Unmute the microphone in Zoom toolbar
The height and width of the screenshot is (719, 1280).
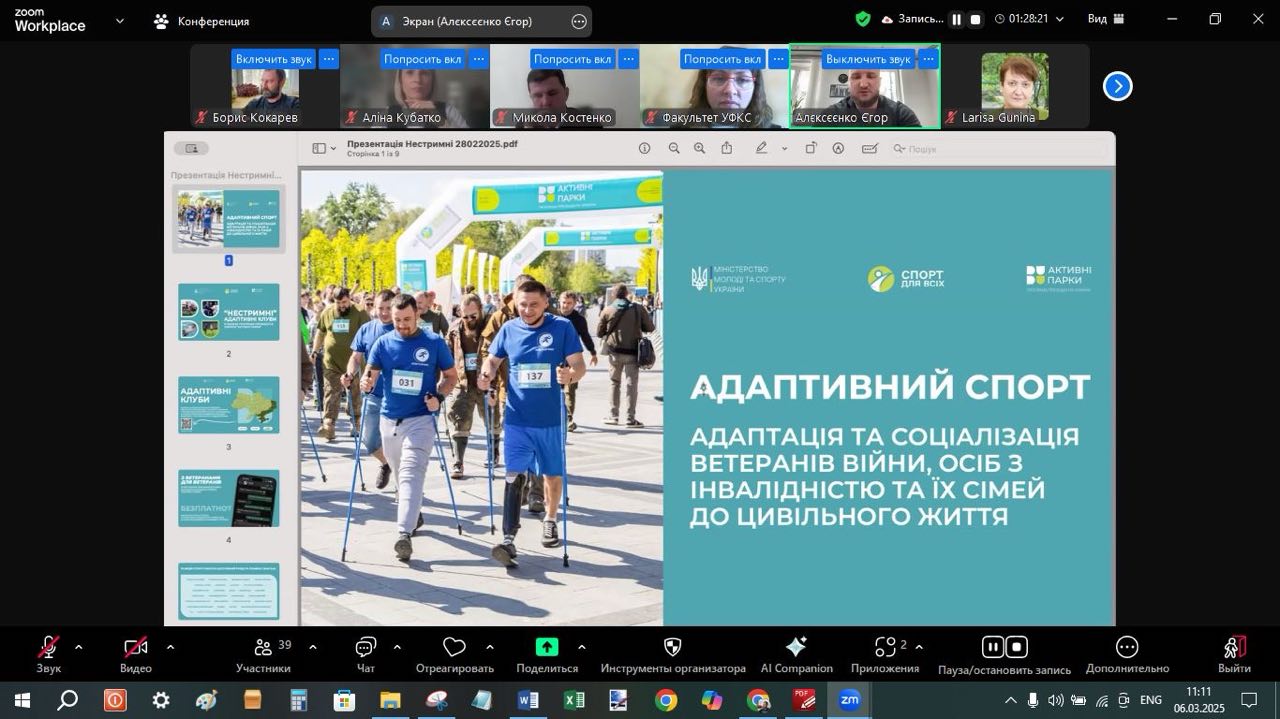click(x=48, y=647)
